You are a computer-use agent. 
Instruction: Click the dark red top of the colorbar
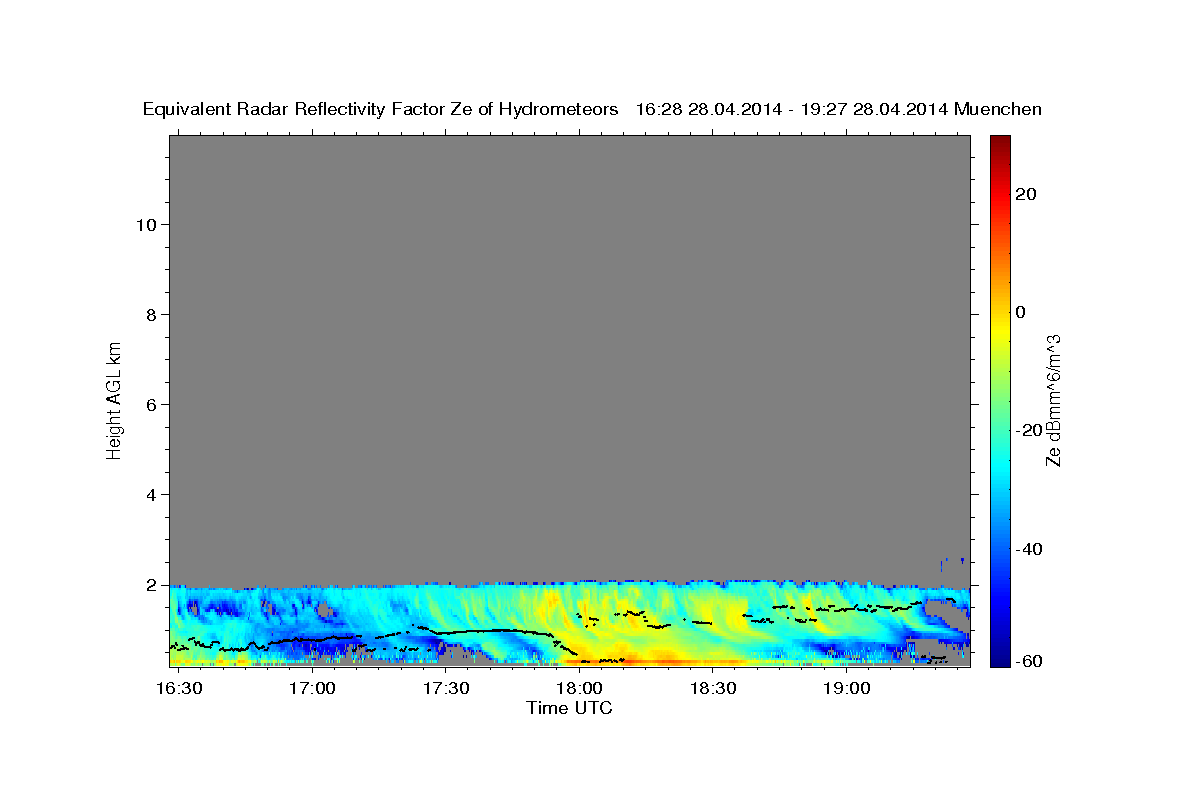click(x=1000, y=143)
